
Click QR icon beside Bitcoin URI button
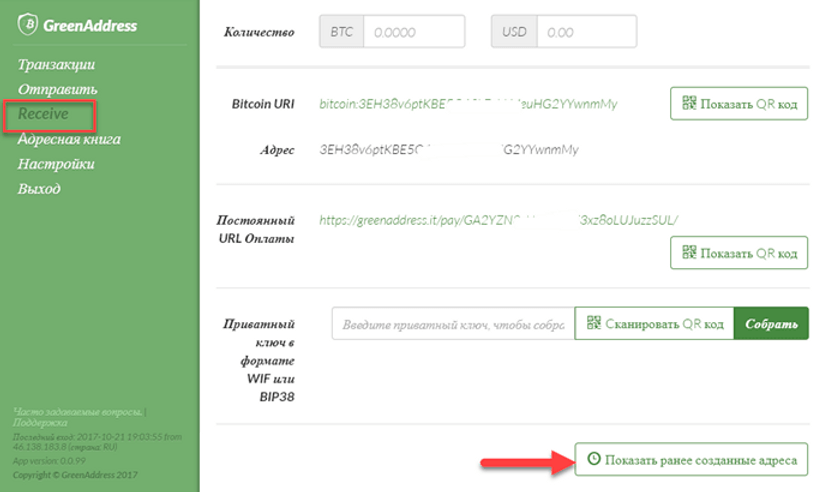[x=689, y=102]
